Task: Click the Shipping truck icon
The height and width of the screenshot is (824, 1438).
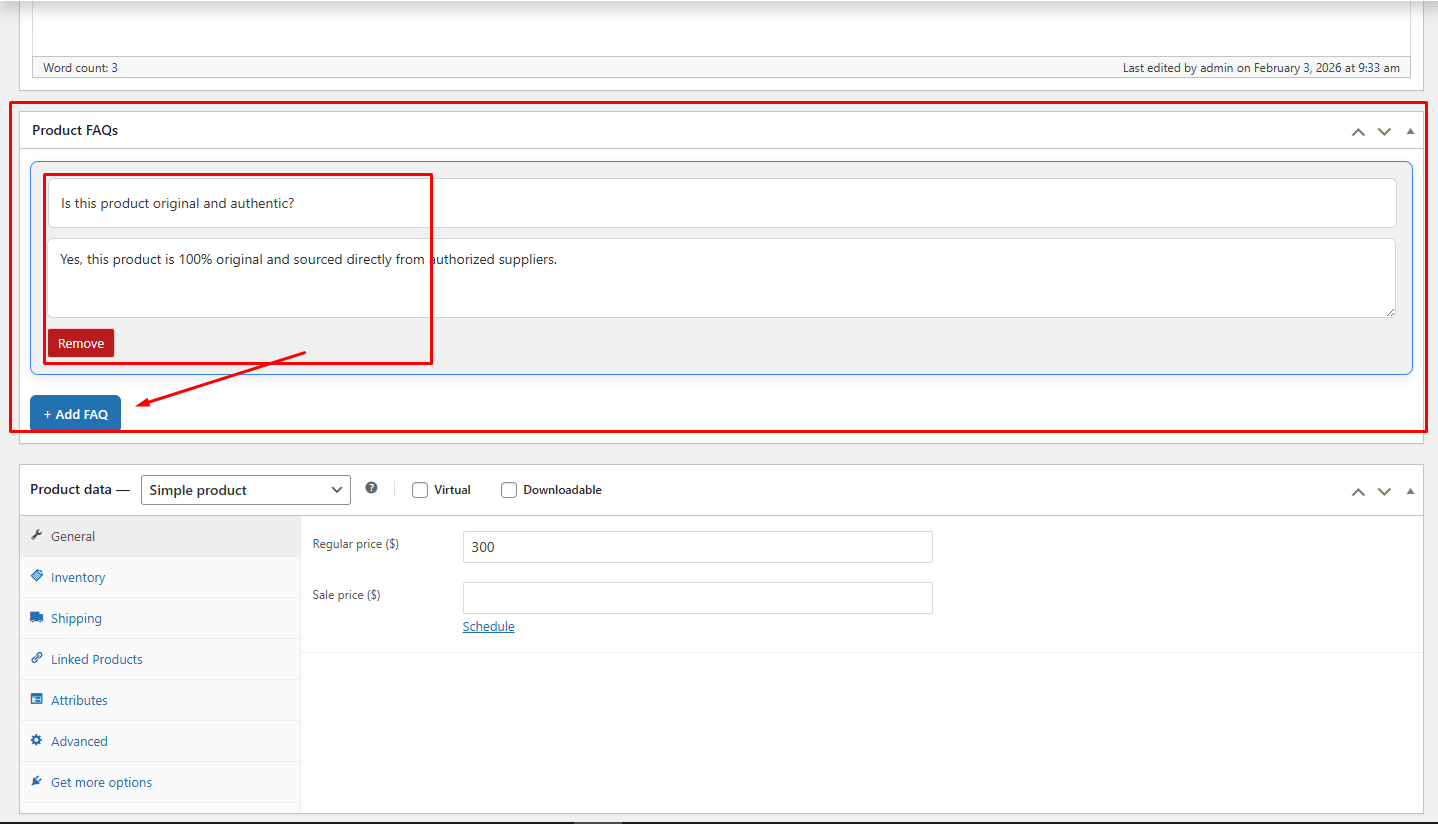Action: (x=36, y=618)
